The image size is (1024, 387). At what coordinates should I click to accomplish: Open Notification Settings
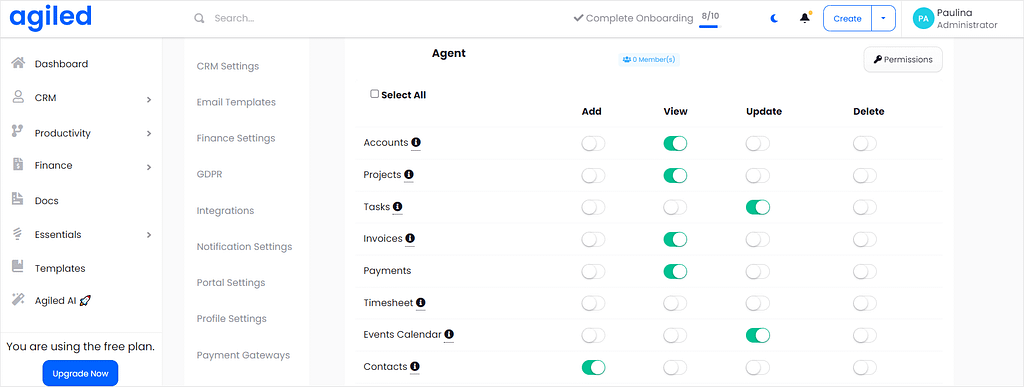[x=244, y=247]
